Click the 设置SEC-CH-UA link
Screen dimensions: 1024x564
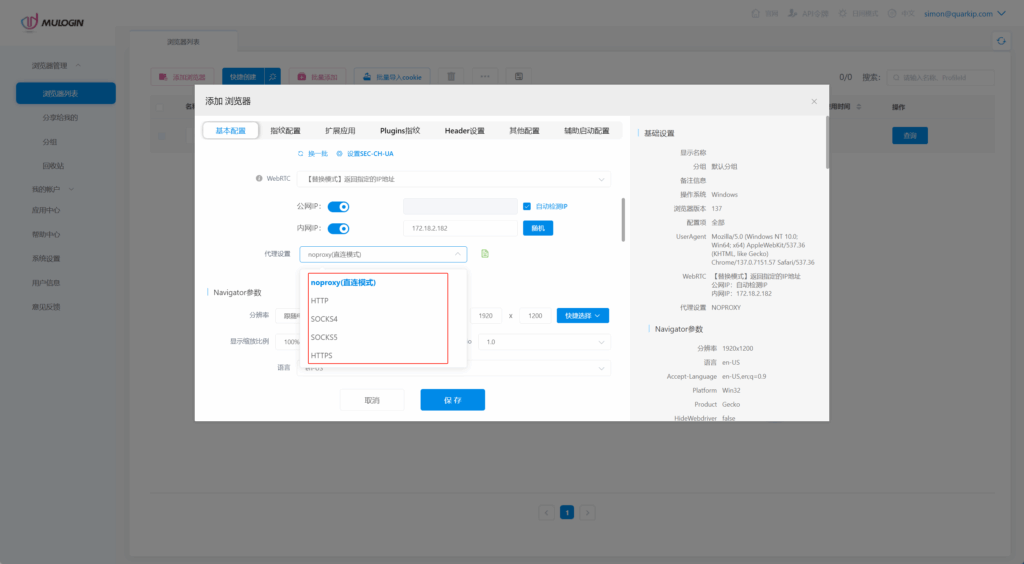pos(365,153)
